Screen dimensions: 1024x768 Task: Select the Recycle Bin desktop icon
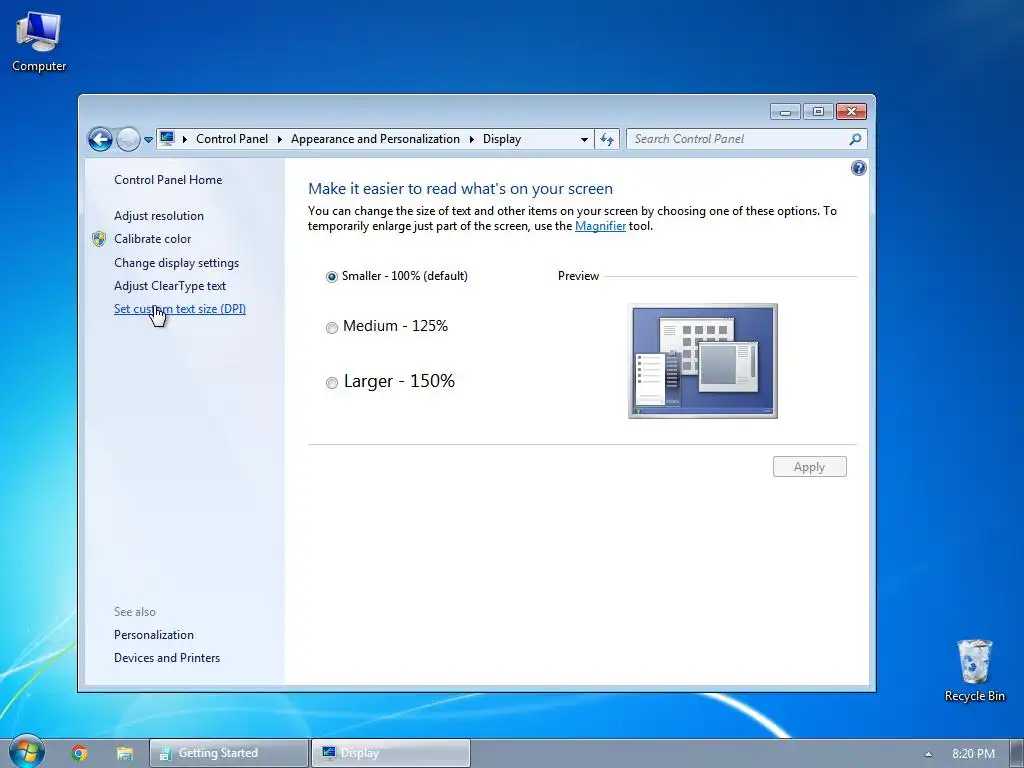[974, 670]
